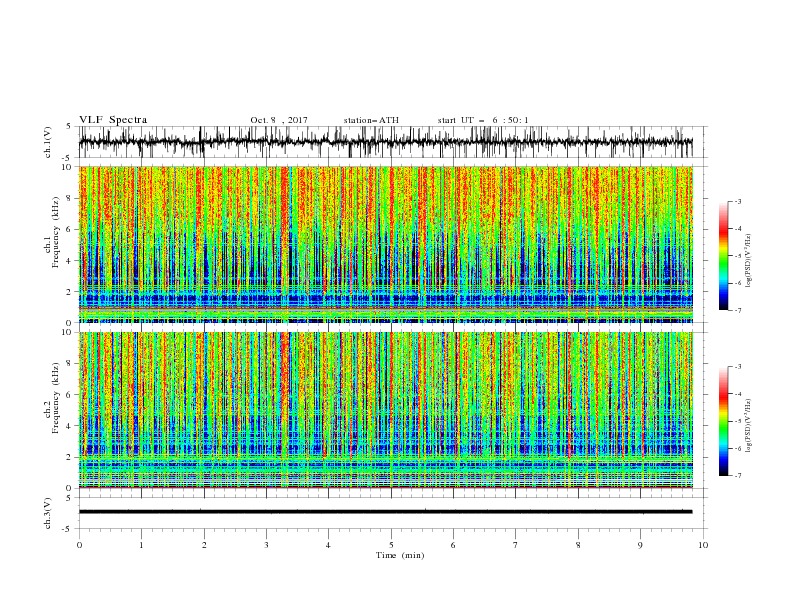Screen dimensions: 792x612
Task: Select the ch.1 "Frequency (kHz)" axis label
Action: click(55, 233)
